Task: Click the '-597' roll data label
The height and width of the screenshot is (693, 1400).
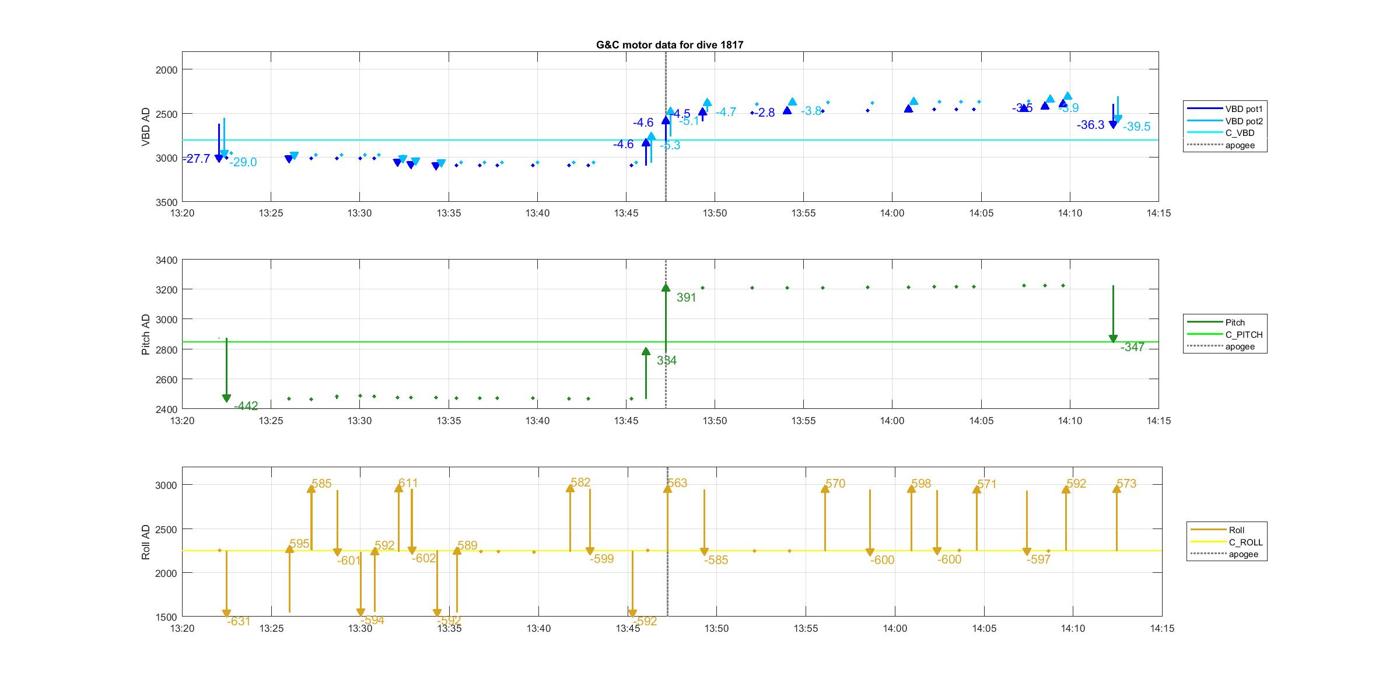Action: coord(1039,559)
